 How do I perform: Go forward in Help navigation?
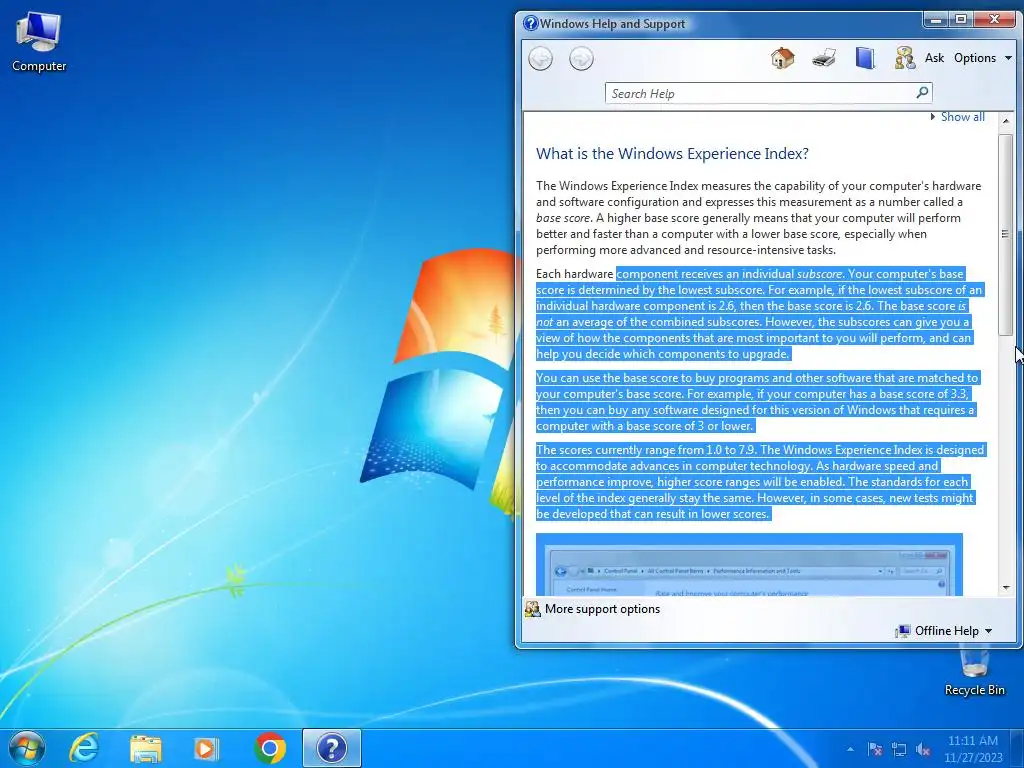click(x=581, y=59)
